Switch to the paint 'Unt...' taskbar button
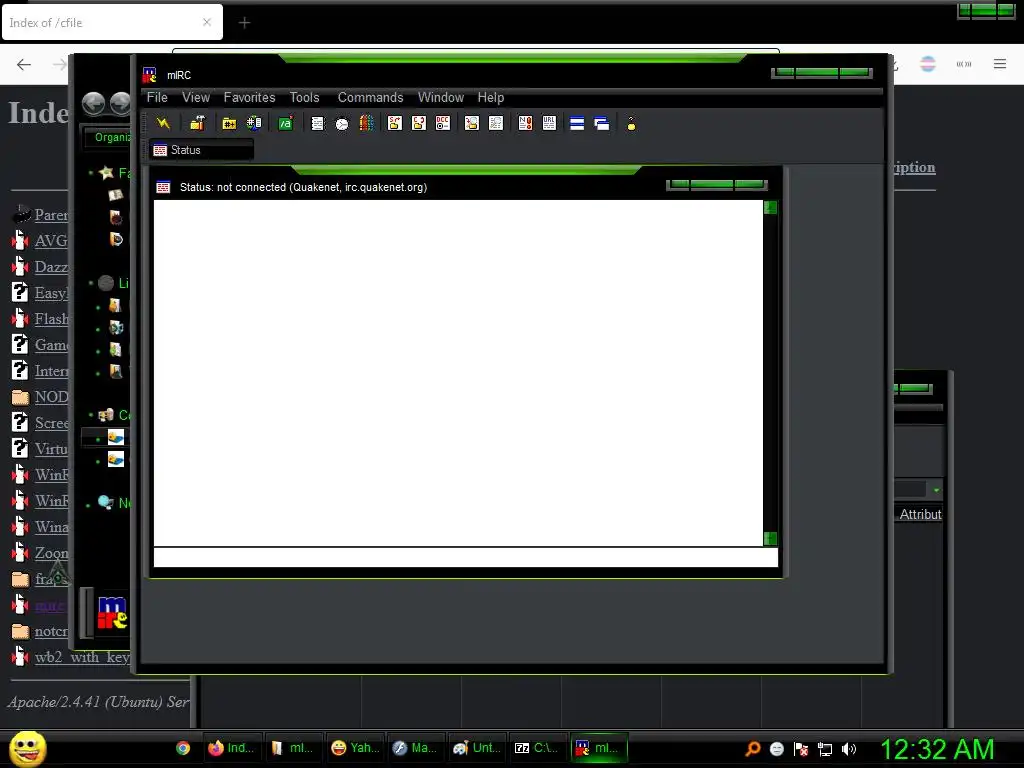 click(x=477, y=748)
